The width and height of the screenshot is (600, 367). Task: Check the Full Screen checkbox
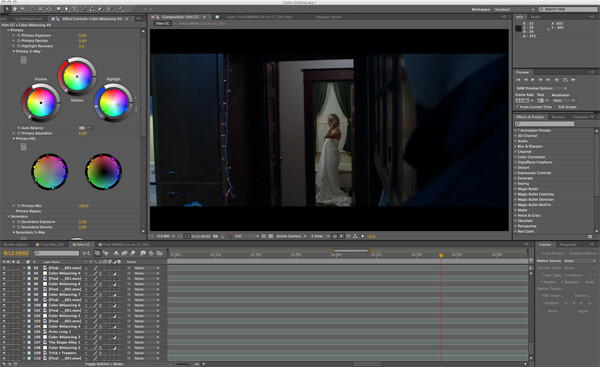(x=556, y=107)
